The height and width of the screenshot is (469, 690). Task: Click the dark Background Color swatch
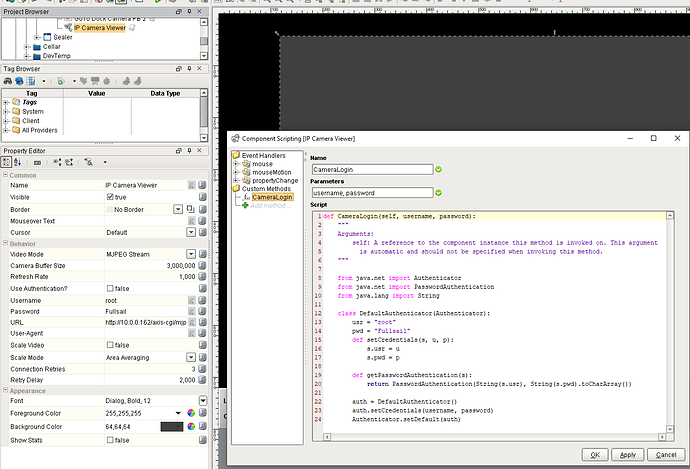point(172,426)
